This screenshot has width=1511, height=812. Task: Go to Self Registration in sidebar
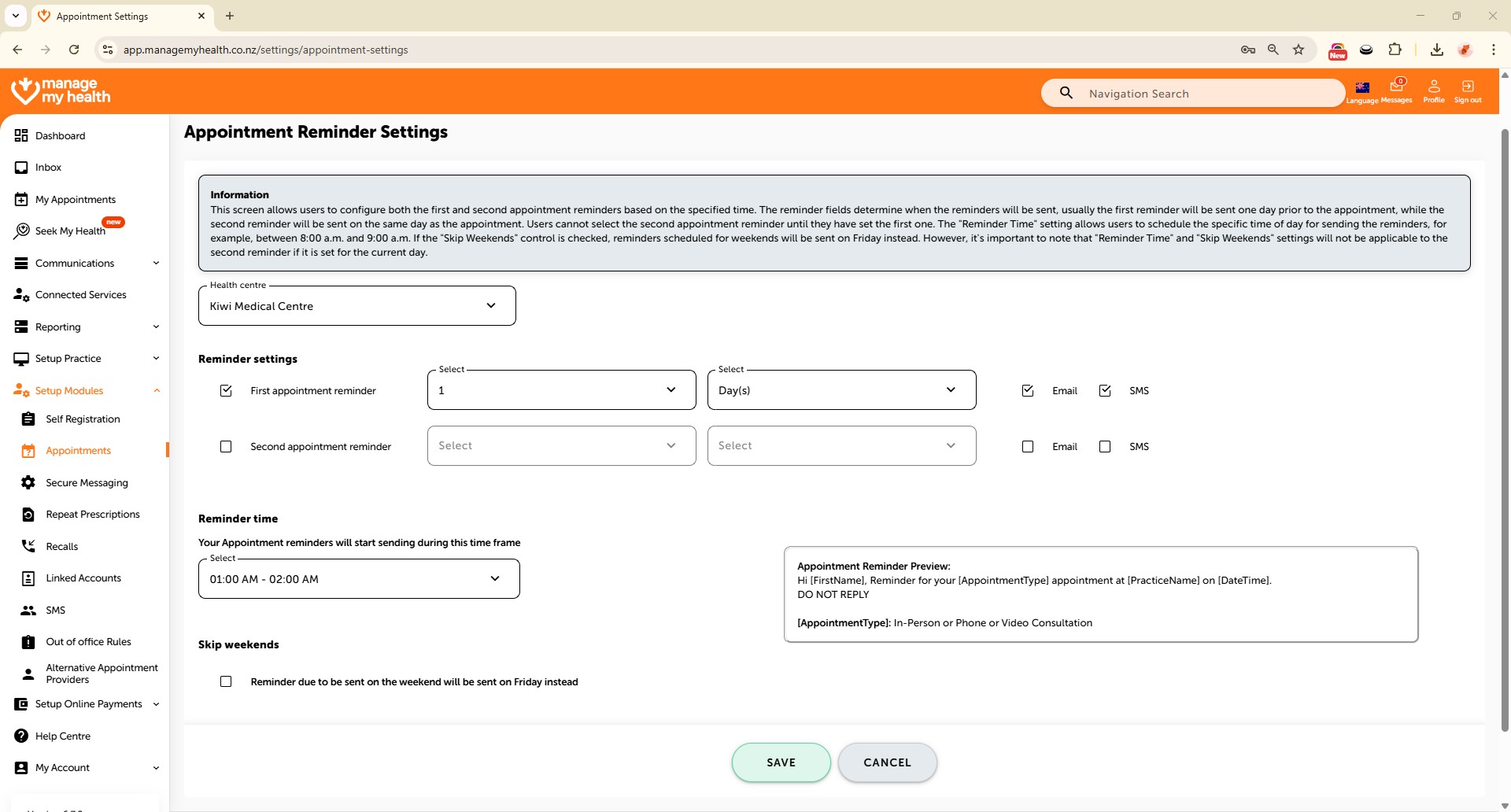click(x=83, y=419)
